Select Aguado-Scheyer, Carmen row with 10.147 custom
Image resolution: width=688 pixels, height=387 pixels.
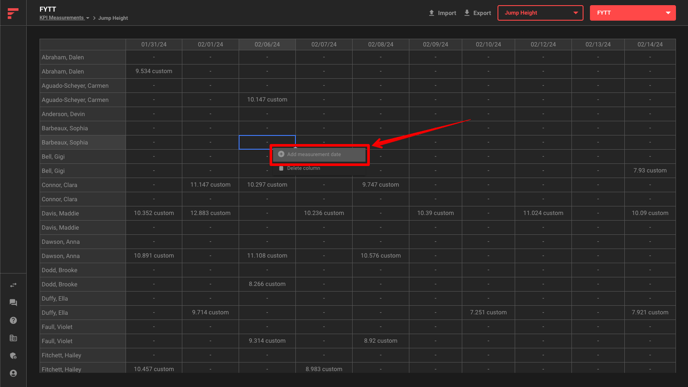(x=82, y=100)
